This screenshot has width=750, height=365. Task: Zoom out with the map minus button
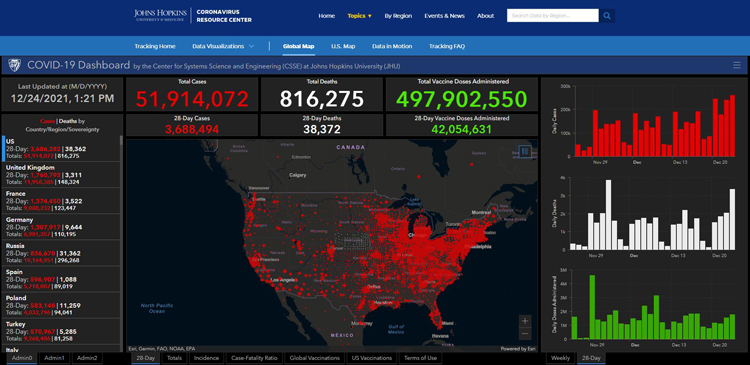(525, 333)
